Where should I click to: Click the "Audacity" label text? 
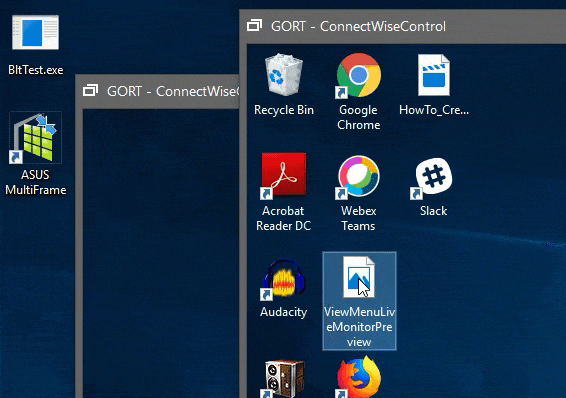[x=284, y=312]
